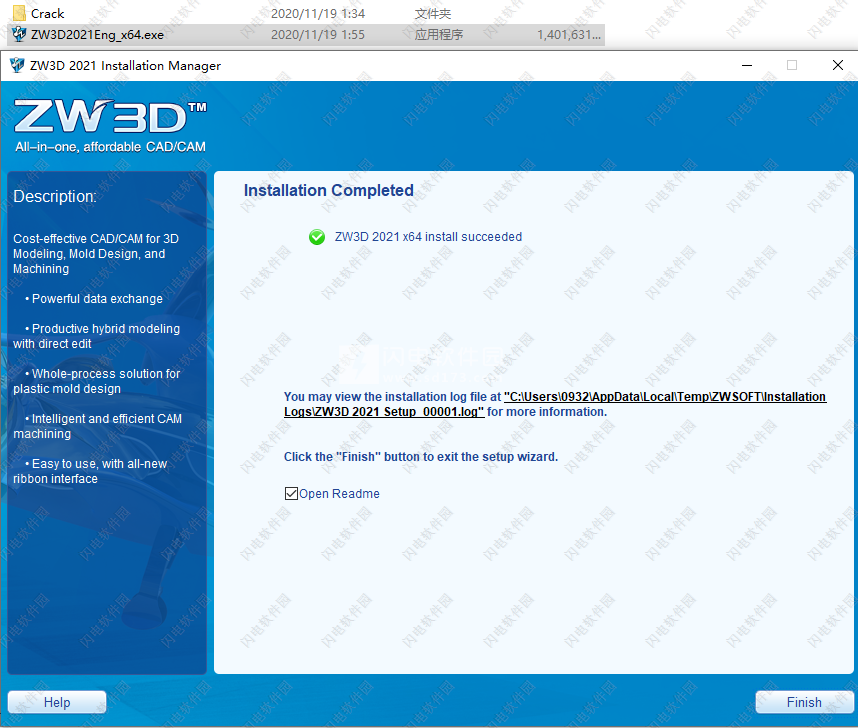This screenshot has height=728, width=858.
Task: Minimize the ZW3D Installation Manager window
Action: pyautogui.click(x=747, y=66)
